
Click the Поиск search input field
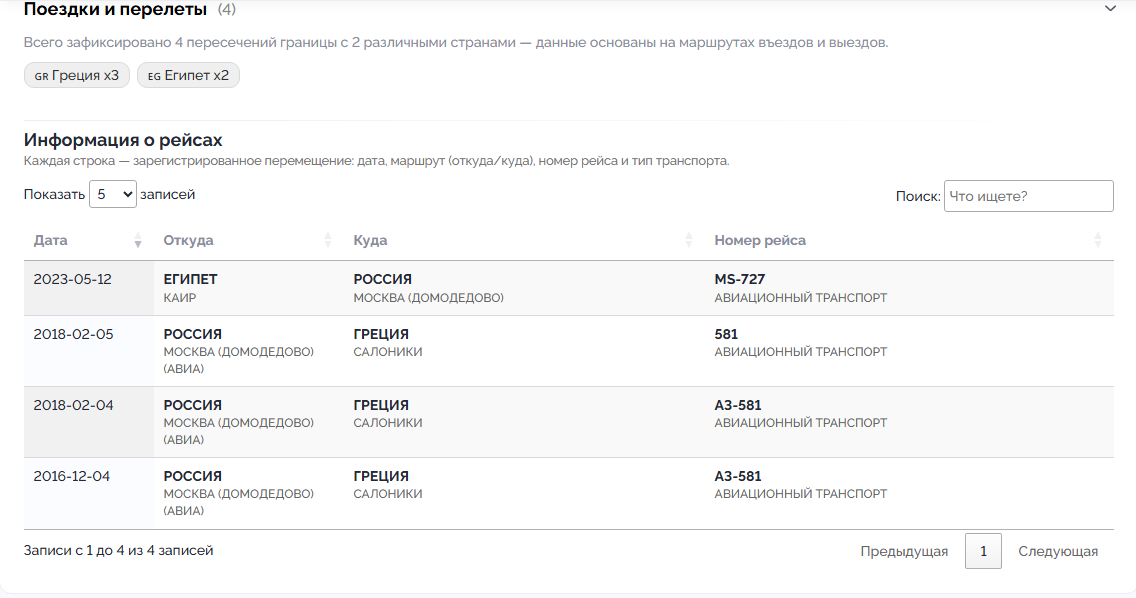click(1028, 196)
